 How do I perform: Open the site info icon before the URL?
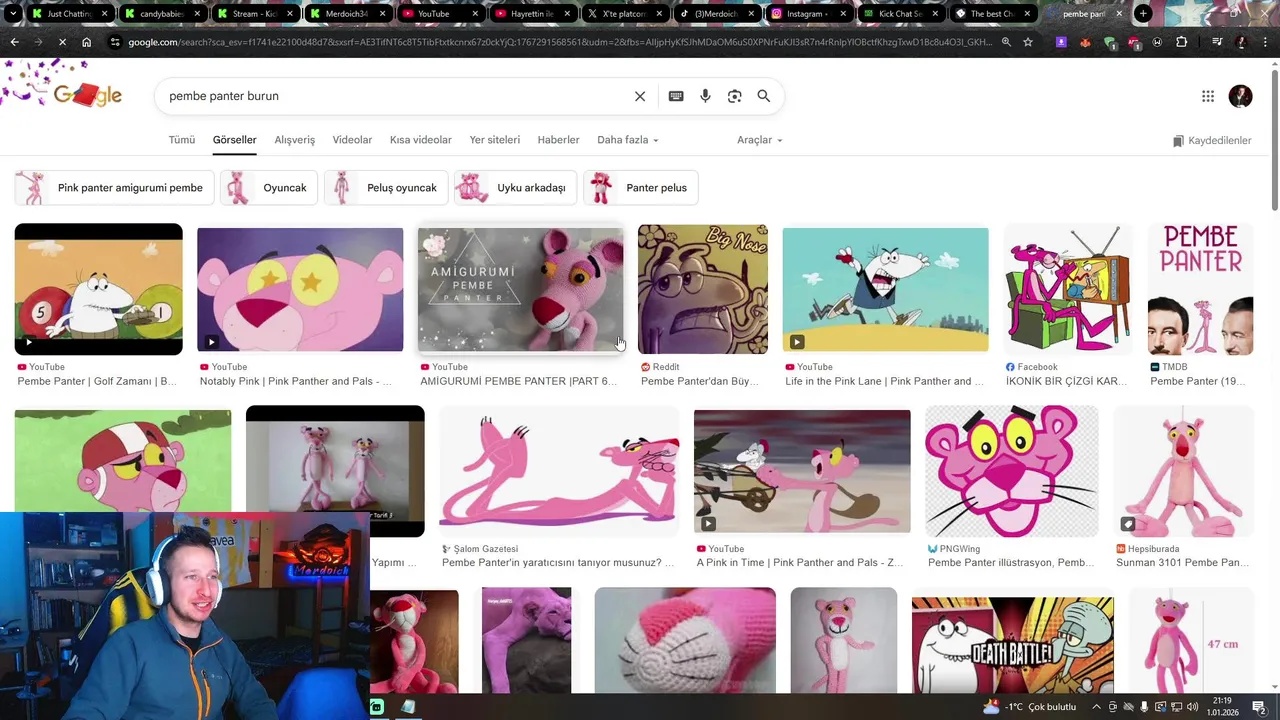(115, 42)
